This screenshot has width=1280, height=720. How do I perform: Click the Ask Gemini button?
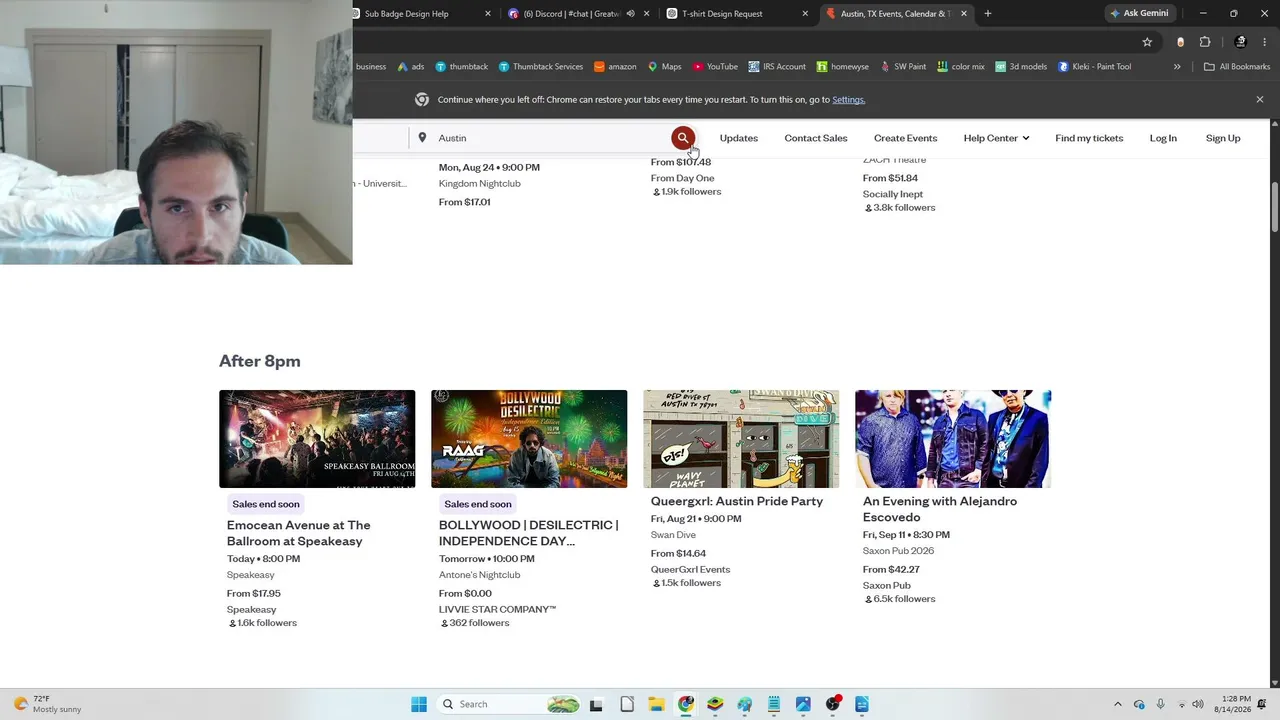click(x=1138, y=14)
